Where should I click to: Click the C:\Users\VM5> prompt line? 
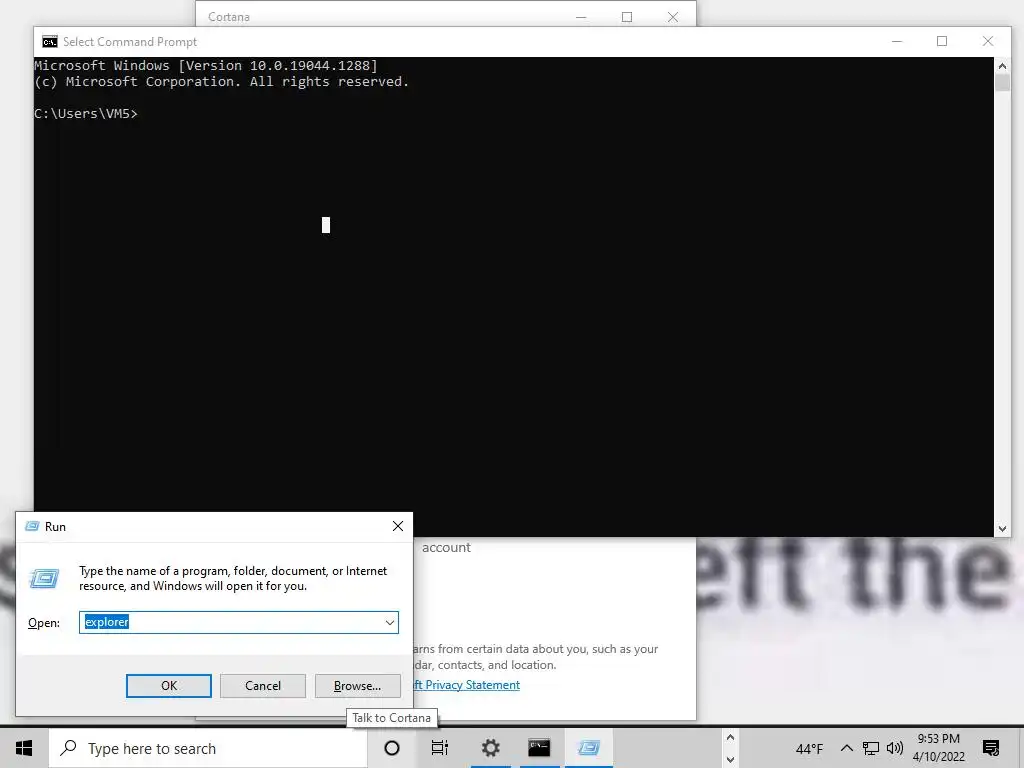(x=86, y=114)
